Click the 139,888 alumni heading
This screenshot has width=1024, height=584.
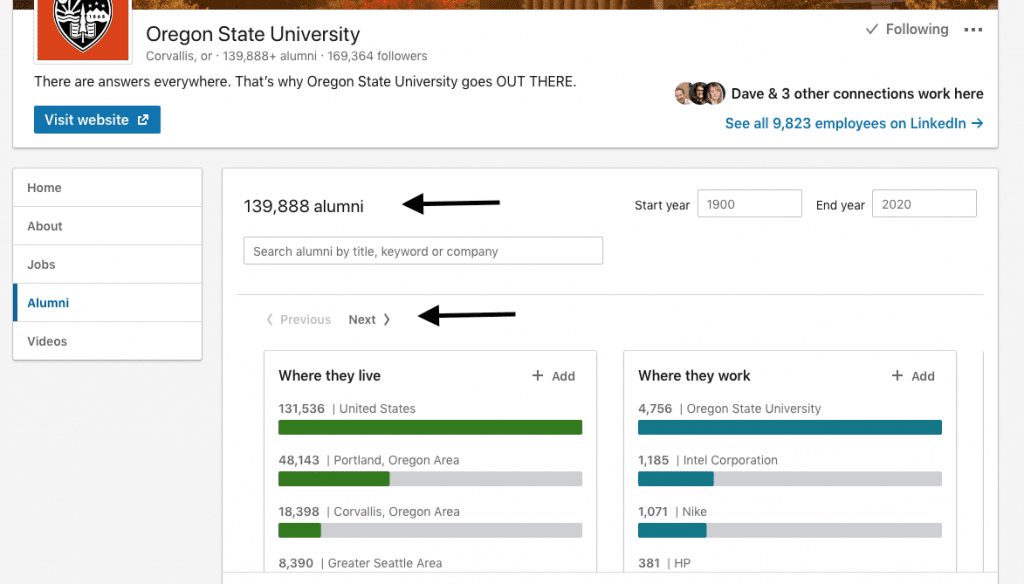pyautogui.click(x=304, y=206)
